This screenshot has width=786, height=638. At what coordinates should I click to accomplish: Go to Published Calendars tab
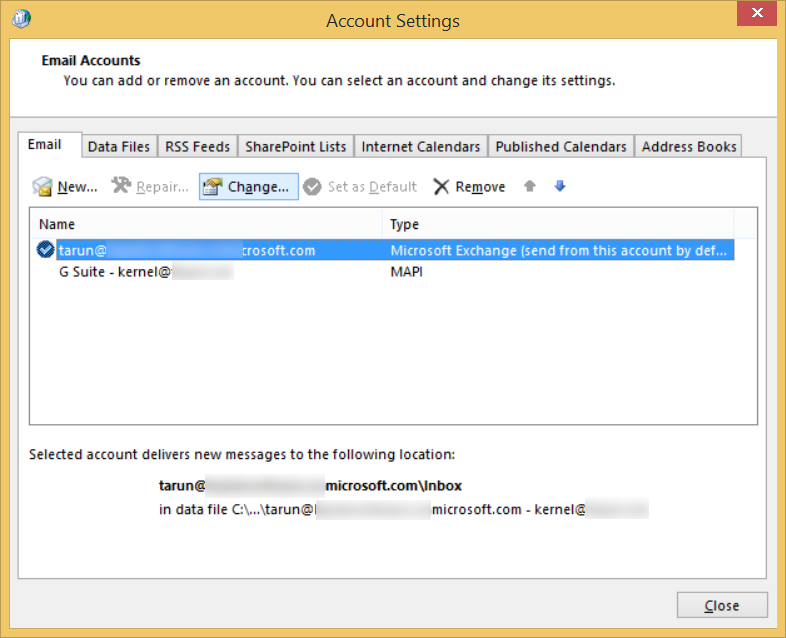click(561, 146)
